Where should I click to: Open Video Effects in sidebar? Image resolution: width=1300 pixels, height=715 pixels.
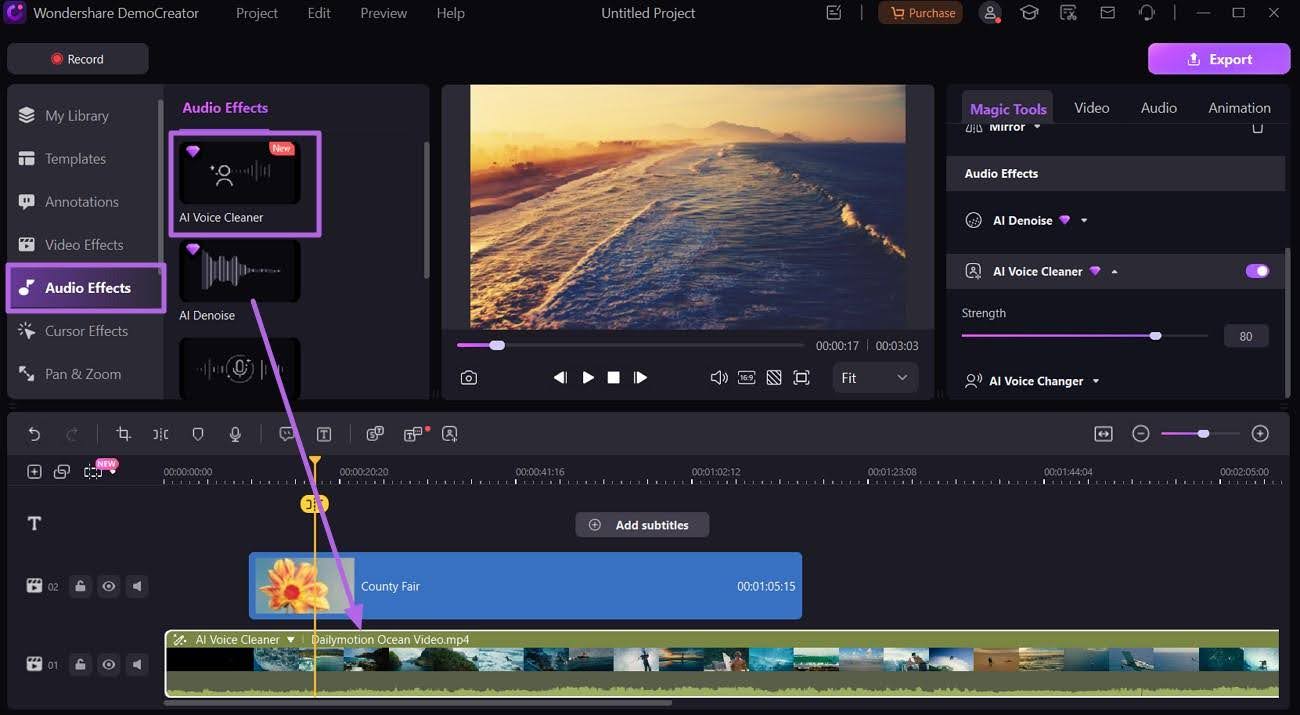(x=84, y=245)
